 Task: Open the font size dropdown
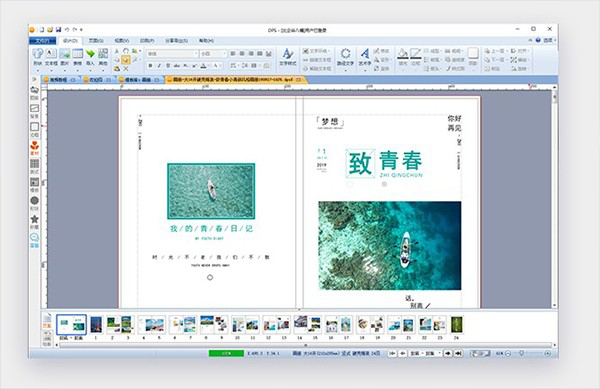[224, 54]
